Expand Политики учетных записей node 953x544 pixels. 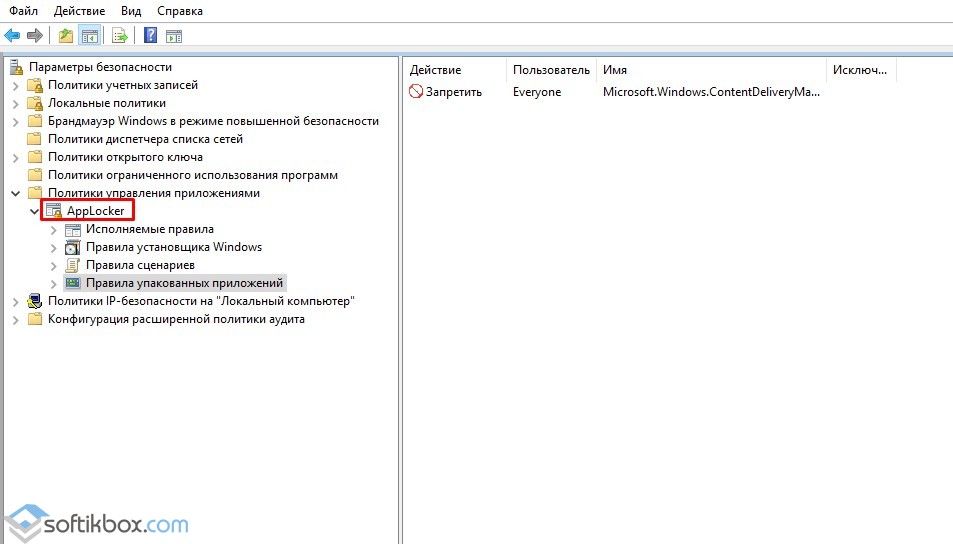pyautogui.click(x=16, y=85)
